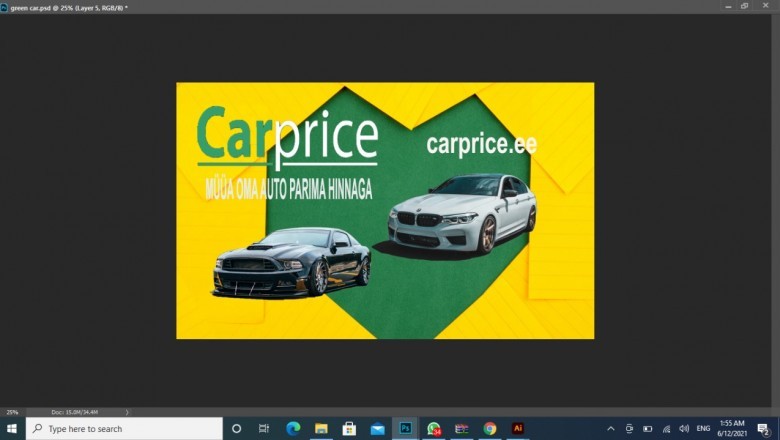Open File Explorer from the taskbar
Image resolution: width=780 pixels, height=440 pixels.
(x=321, y=428)
